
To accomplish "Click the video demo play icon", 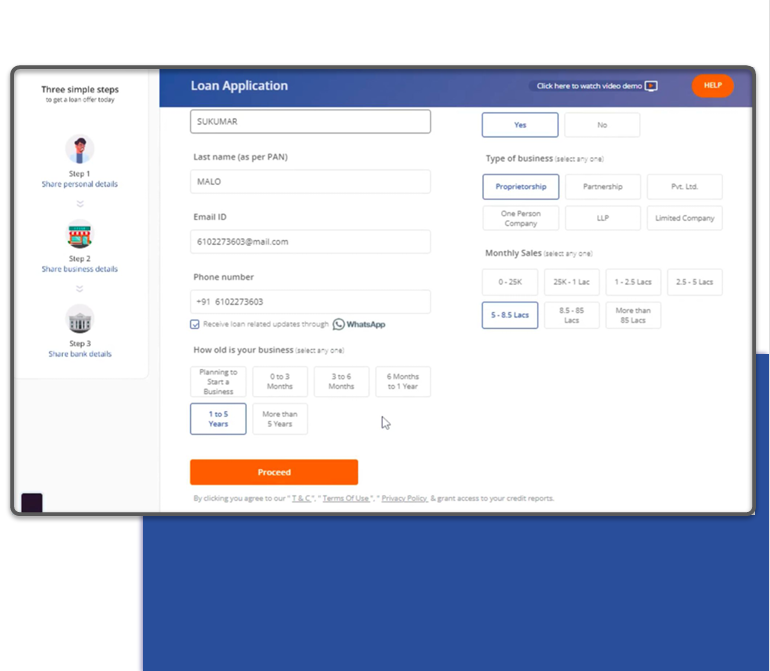I will click(651, 86).
